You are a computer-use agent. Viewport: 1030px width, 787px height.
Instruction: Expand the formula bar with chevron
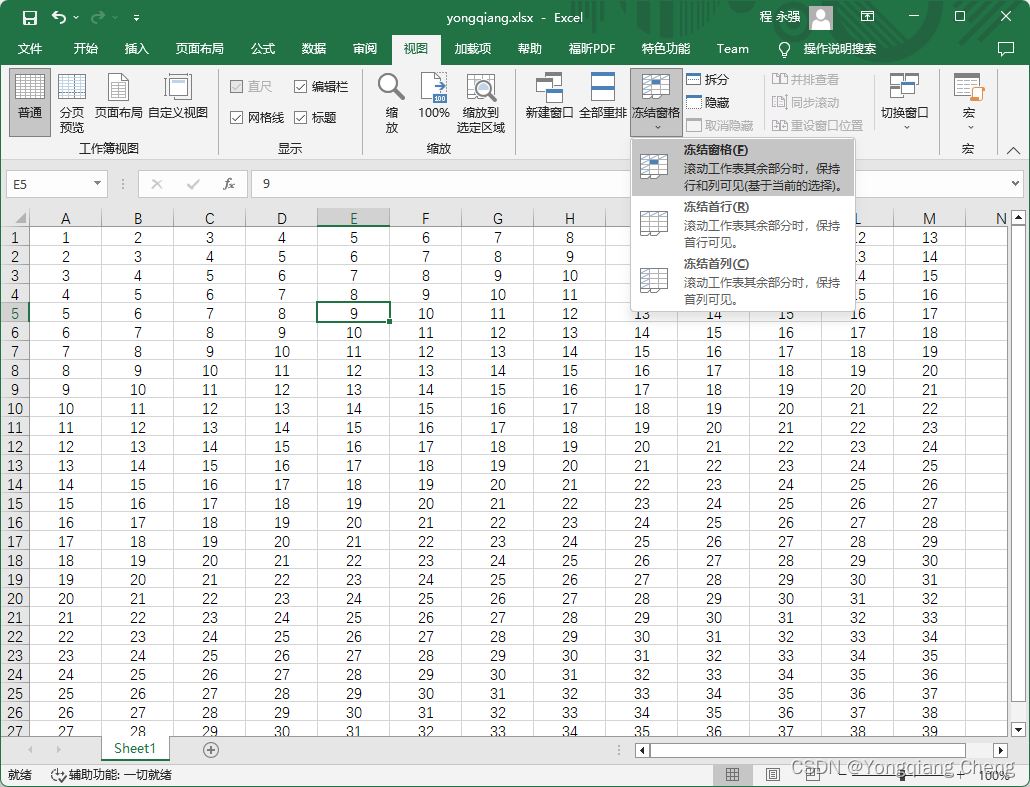click(1016, 184)
